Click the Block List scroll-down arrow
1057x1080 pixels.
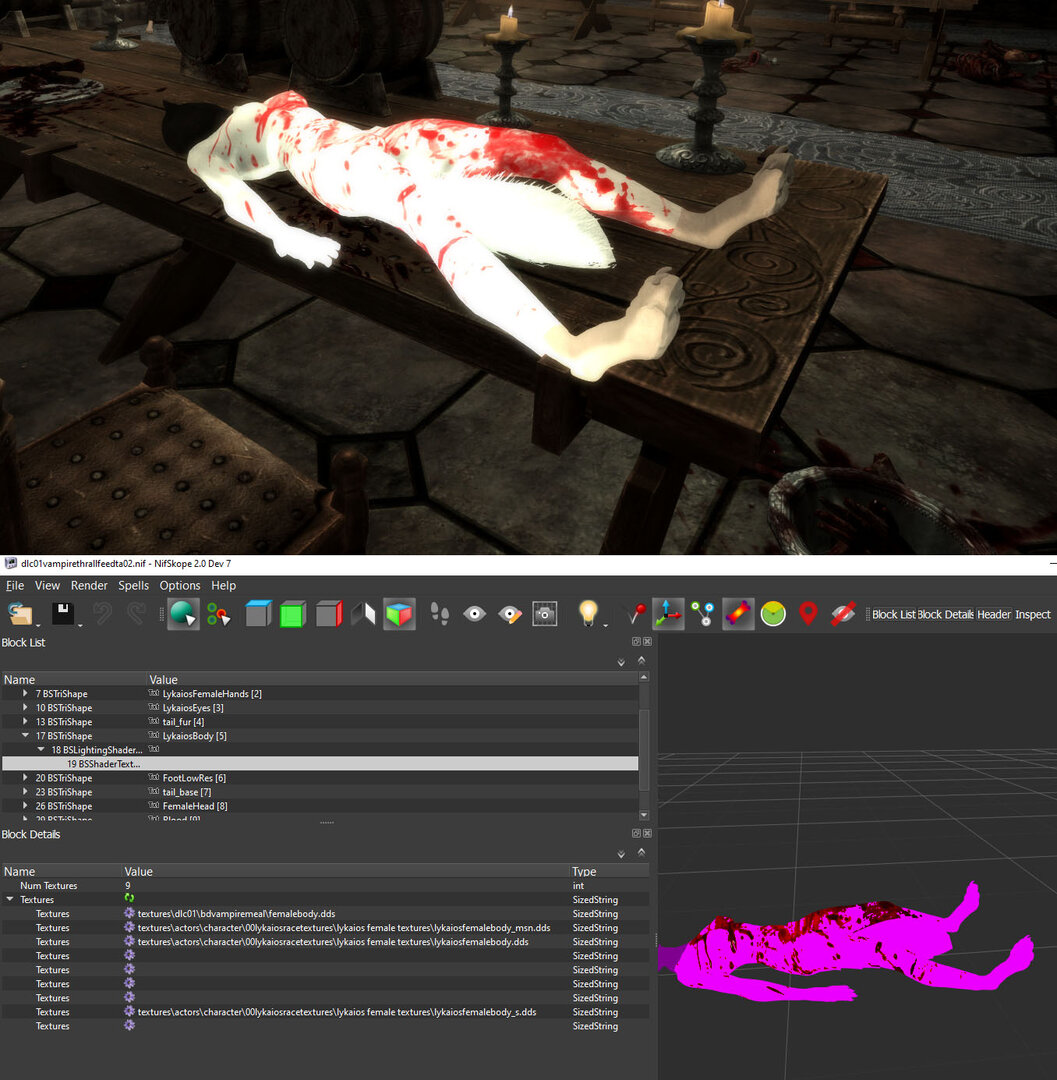(x=644, y=815)
